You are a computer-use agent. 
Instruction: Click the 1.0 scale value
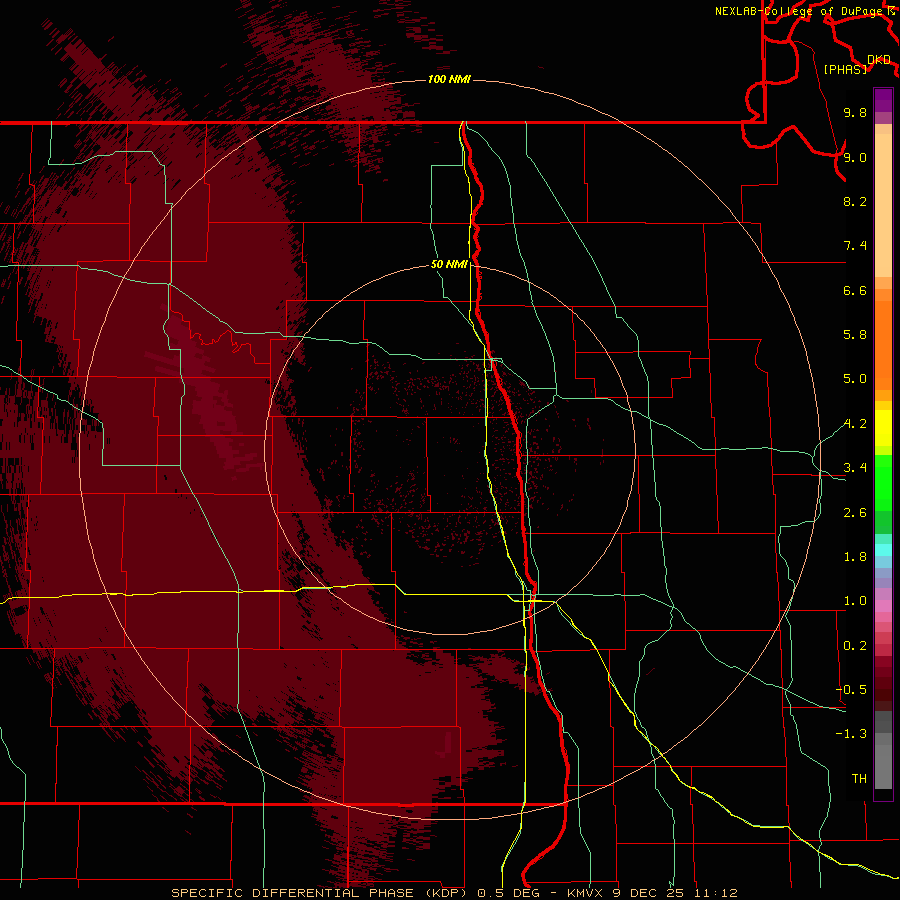click(855, 601)
